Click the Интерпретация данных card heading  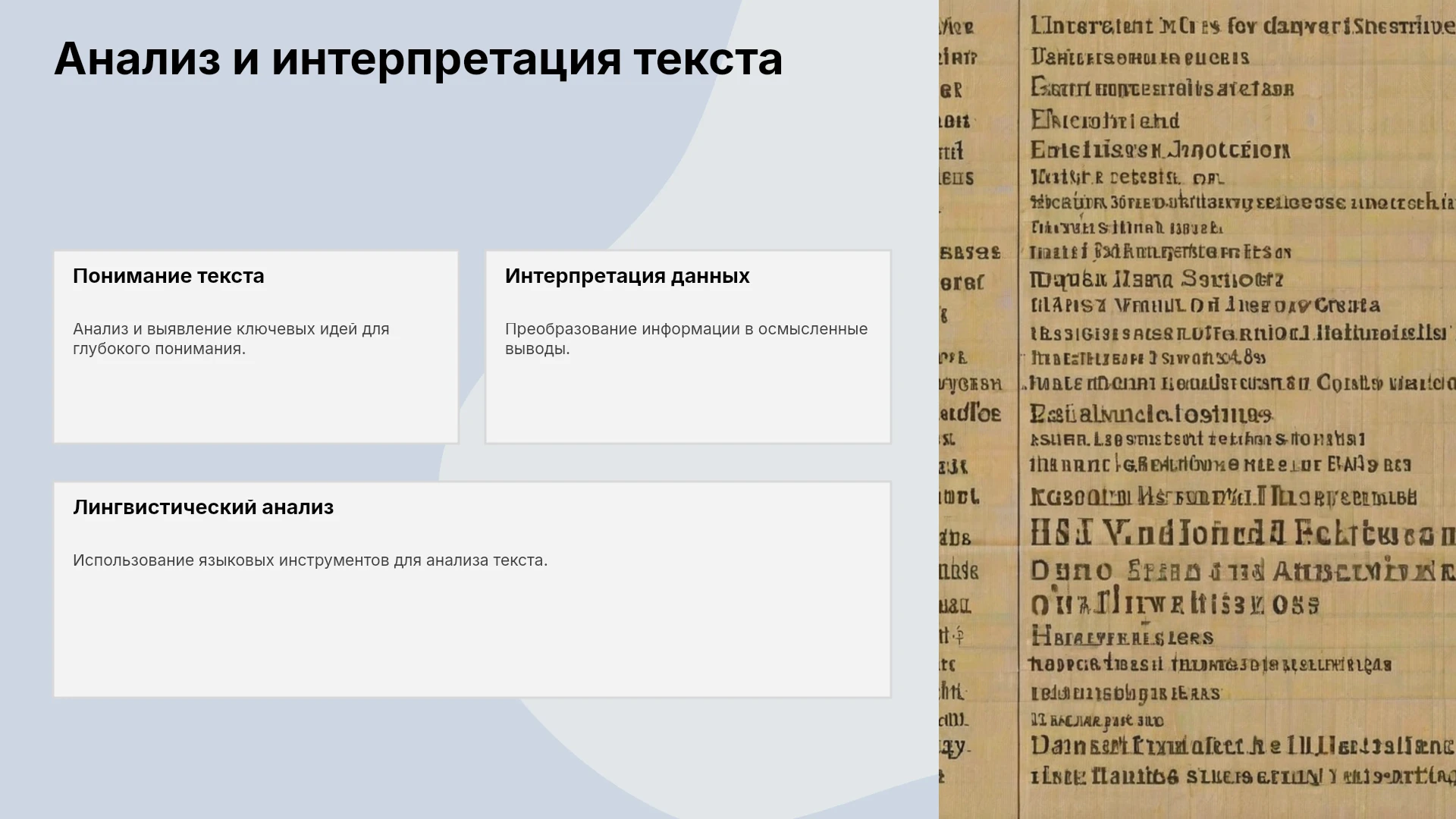tap(627, 276)
